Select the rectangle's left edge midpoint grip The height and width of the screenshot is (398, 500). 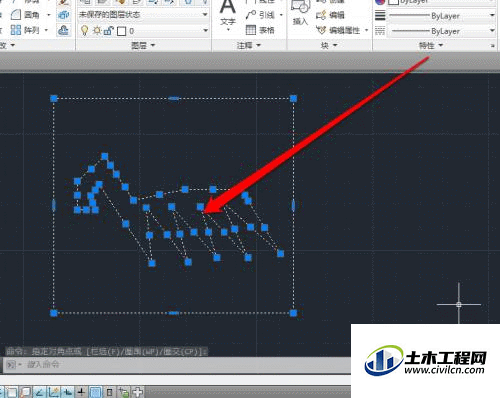click(54, 206)
